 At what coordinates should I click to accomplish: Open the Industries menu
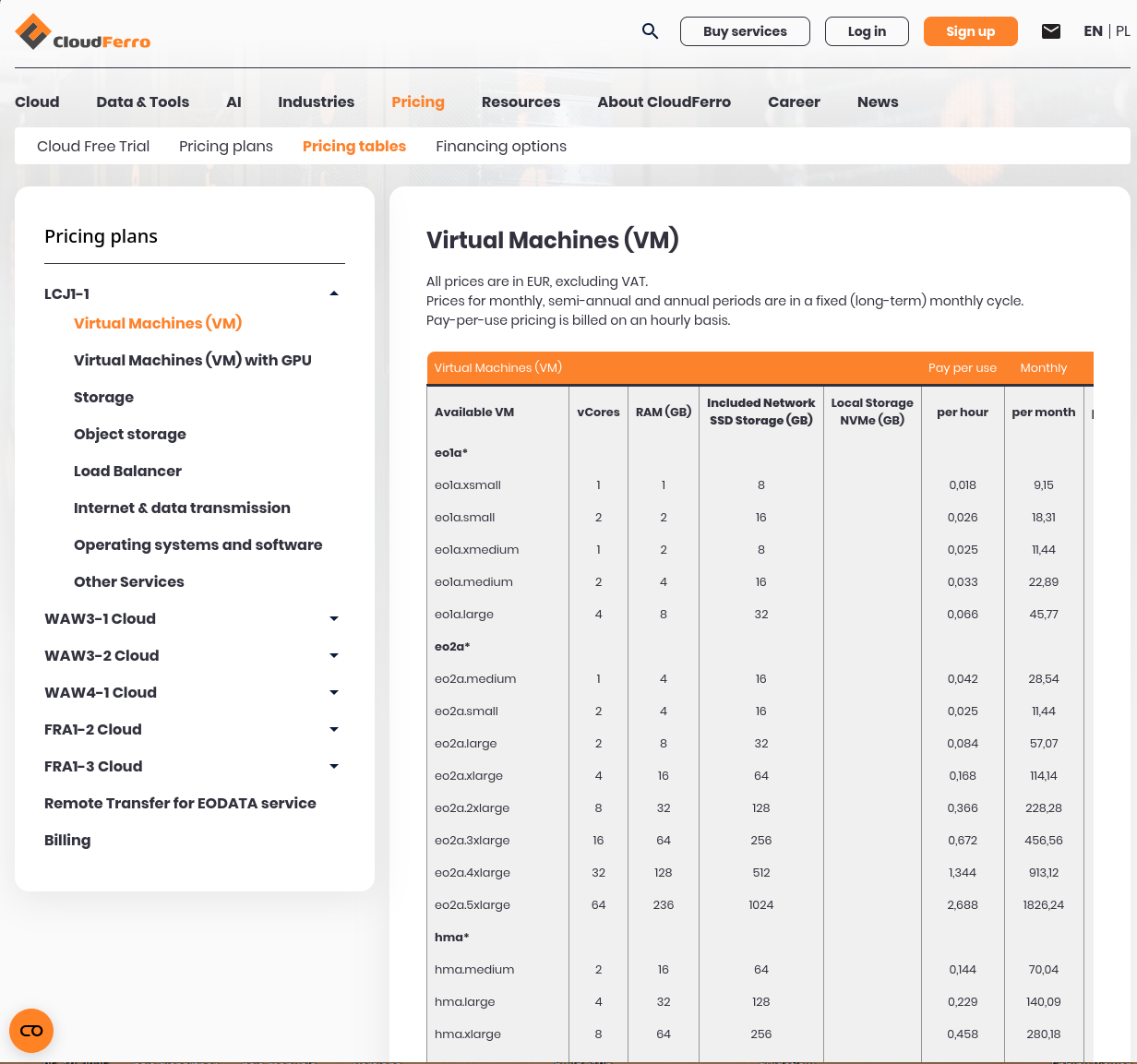pos(317,102)
